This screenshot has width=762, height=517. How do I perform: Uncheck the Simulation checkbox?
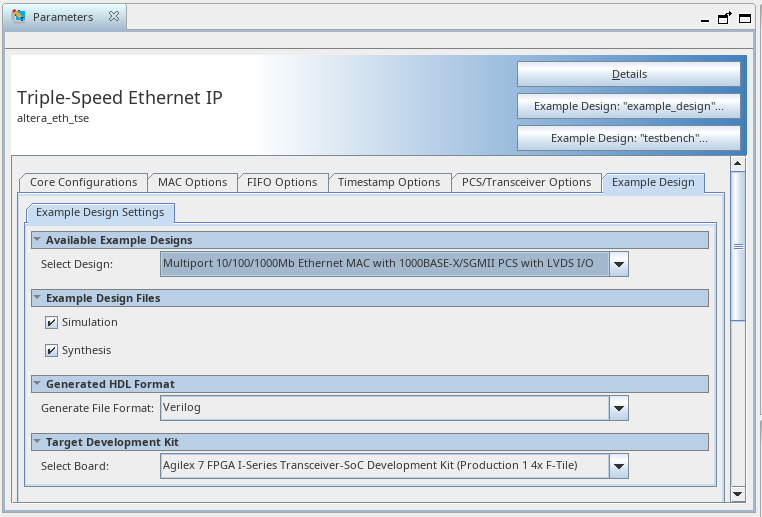pos(51,323)
